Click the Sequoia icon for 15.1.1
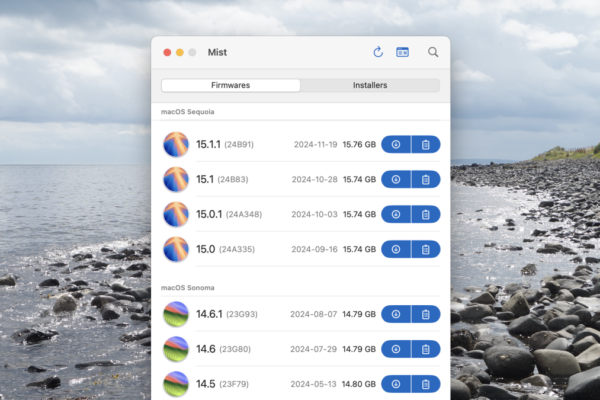 point(176,144)
